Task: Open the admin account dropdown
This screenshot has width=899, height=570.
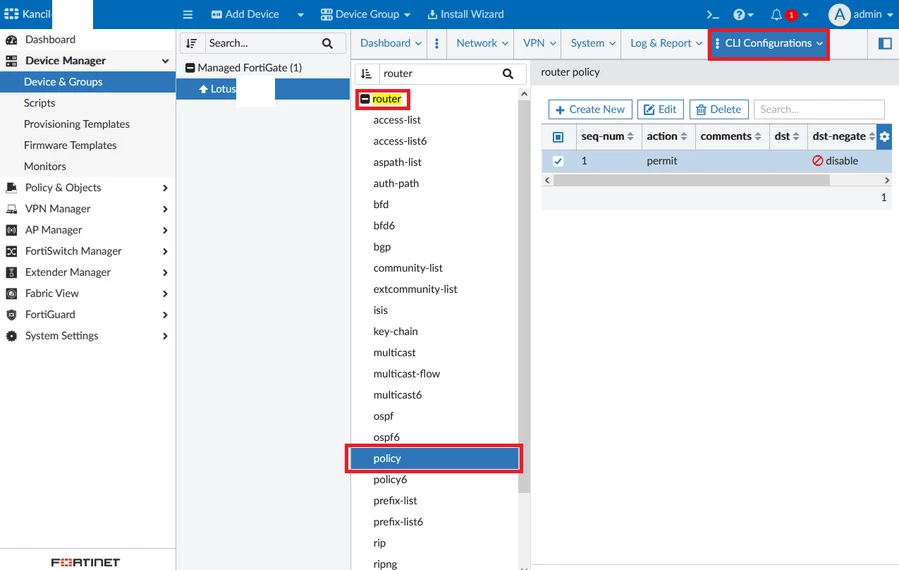Action: (889, 15)
